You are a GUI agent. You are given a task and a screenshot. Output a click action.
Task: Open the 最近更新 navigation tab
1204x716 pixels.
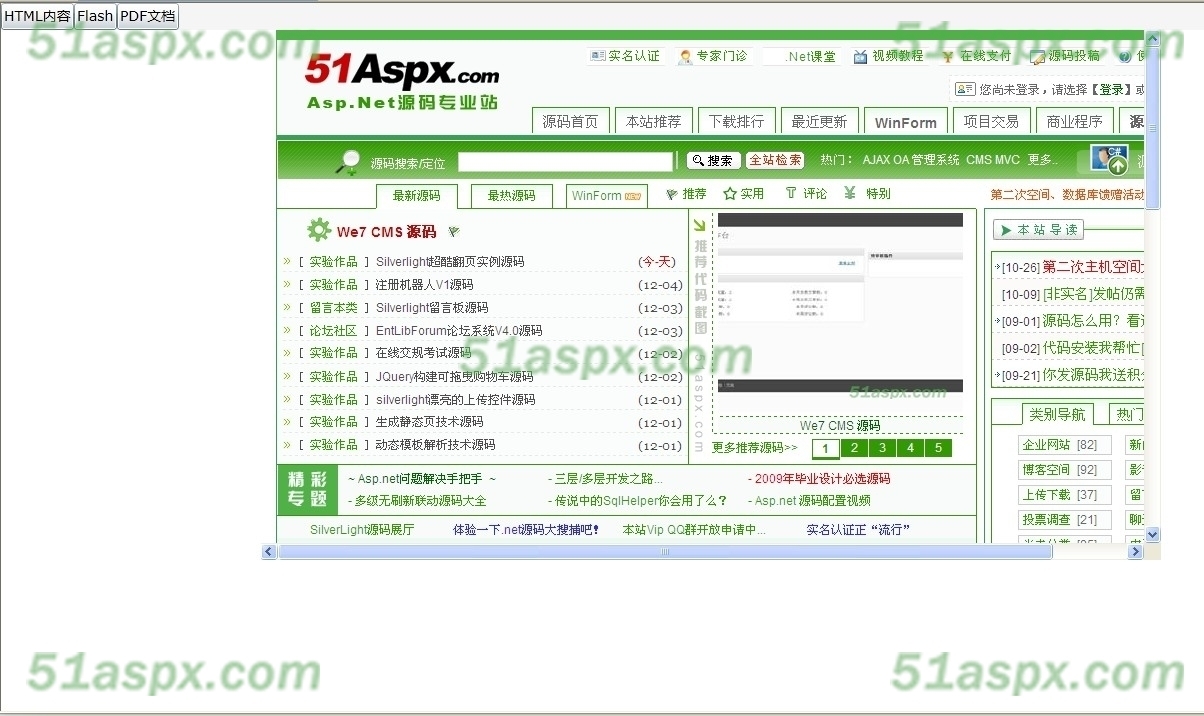point(819,121)
